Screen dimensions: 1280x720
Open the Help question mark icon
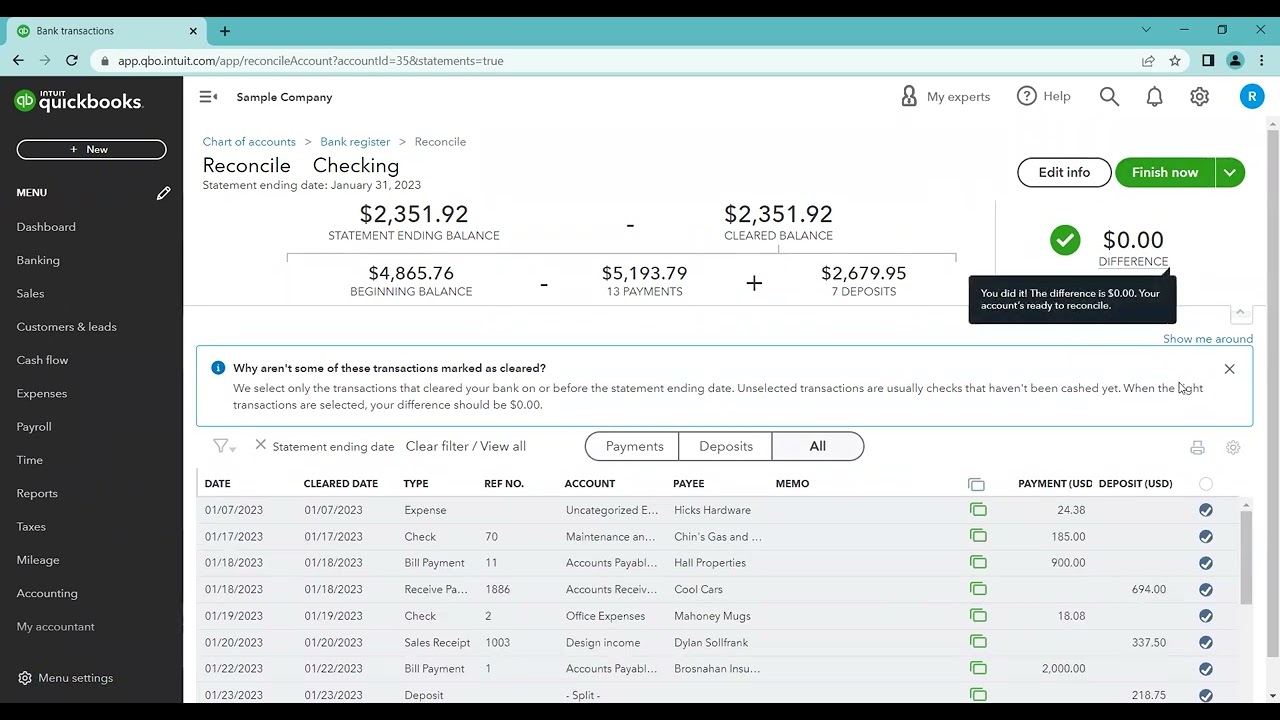(x=1027, y=96)
